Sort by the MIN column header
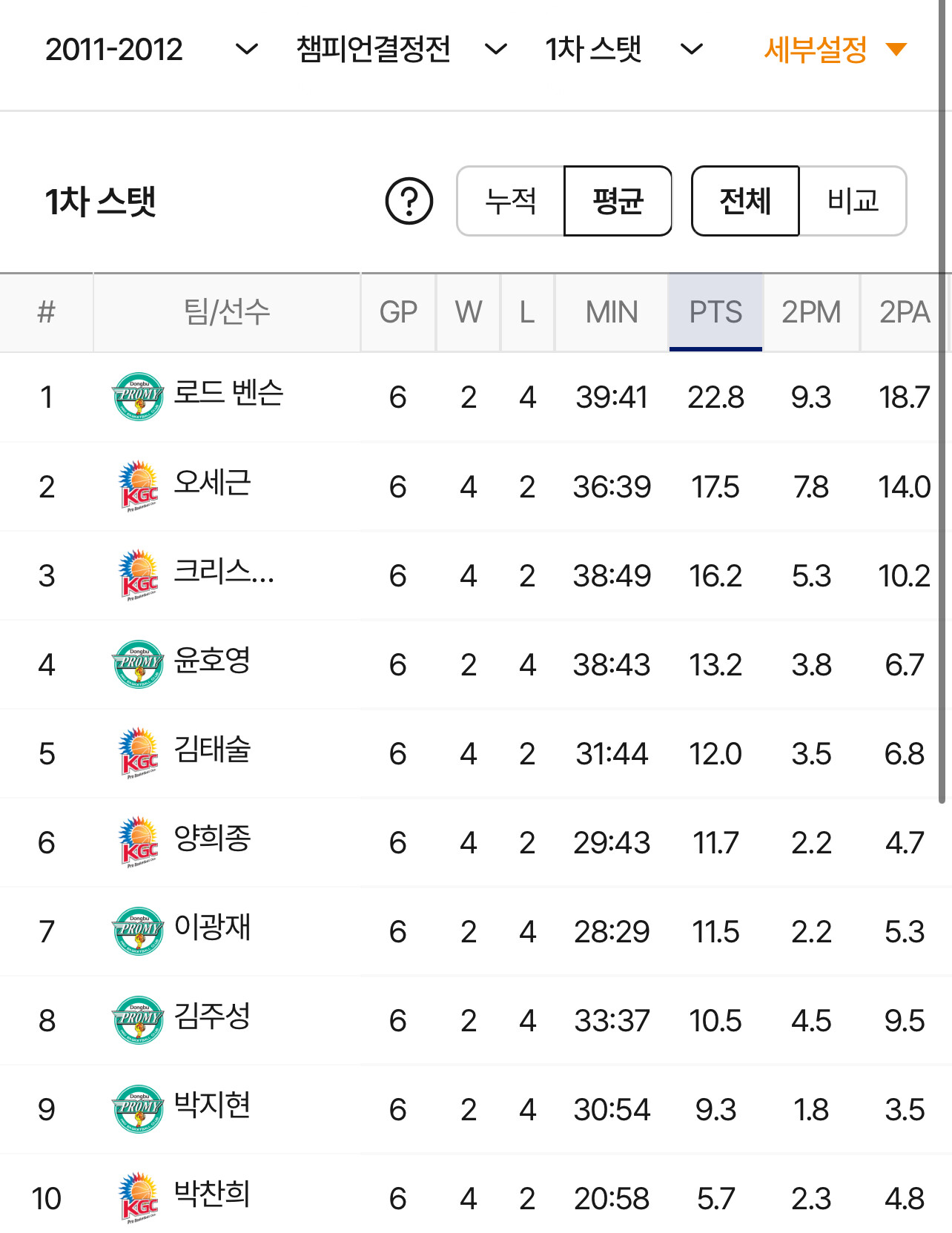Viewport: 952px width, 1233px height. pos(611,312)
